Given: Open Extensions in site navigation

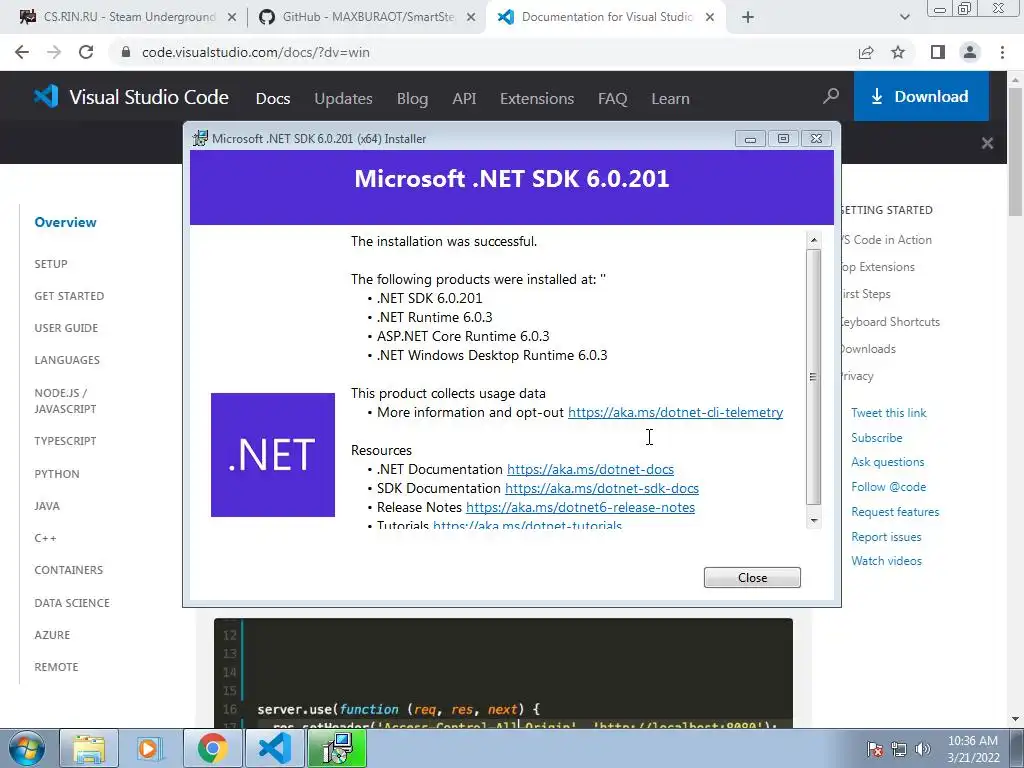Looking at the screenshot, I should pos(537,99).
